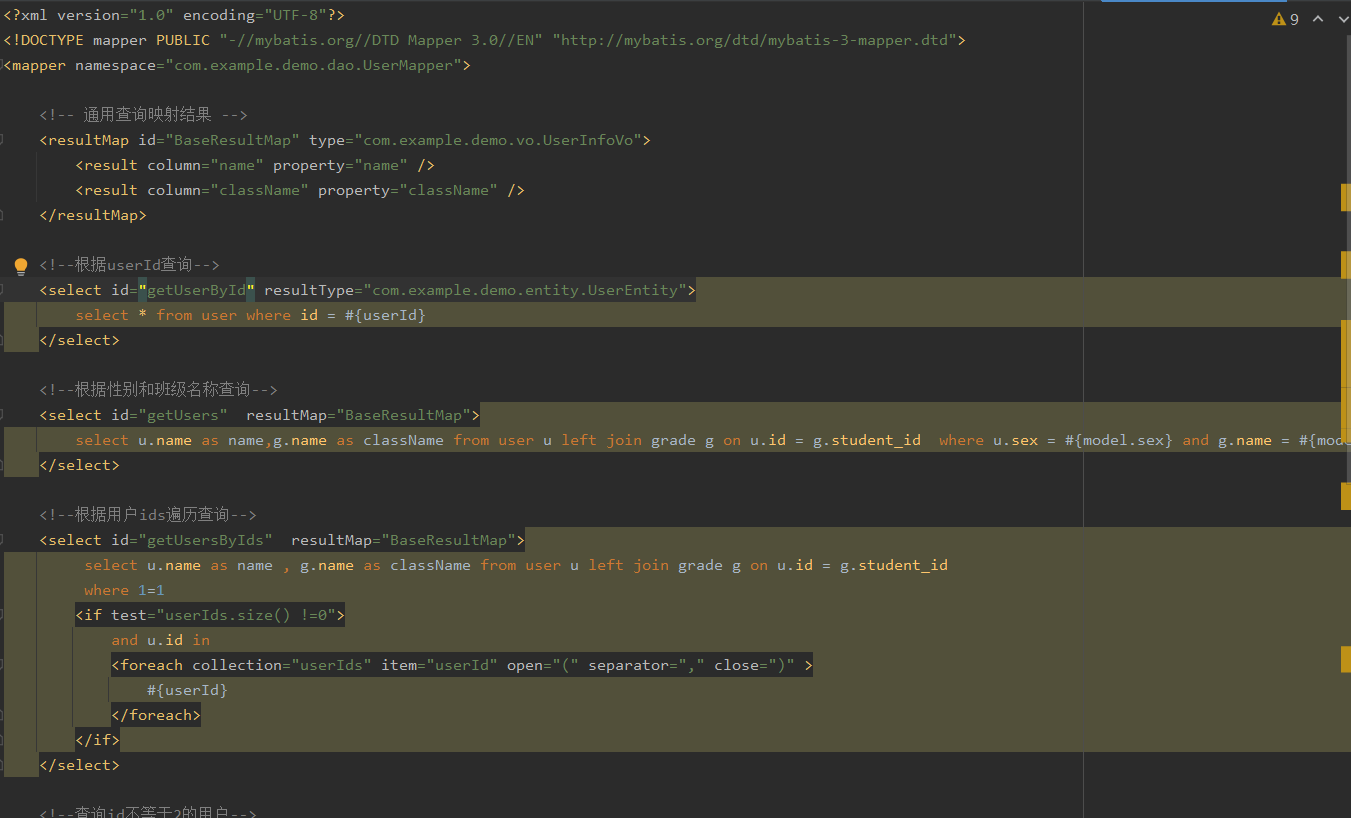Image resolution: width=1351 pixels, height=818 pixels.
Task: Click the collection value "userIds" in the foreach tag
Action: point(336,665)
